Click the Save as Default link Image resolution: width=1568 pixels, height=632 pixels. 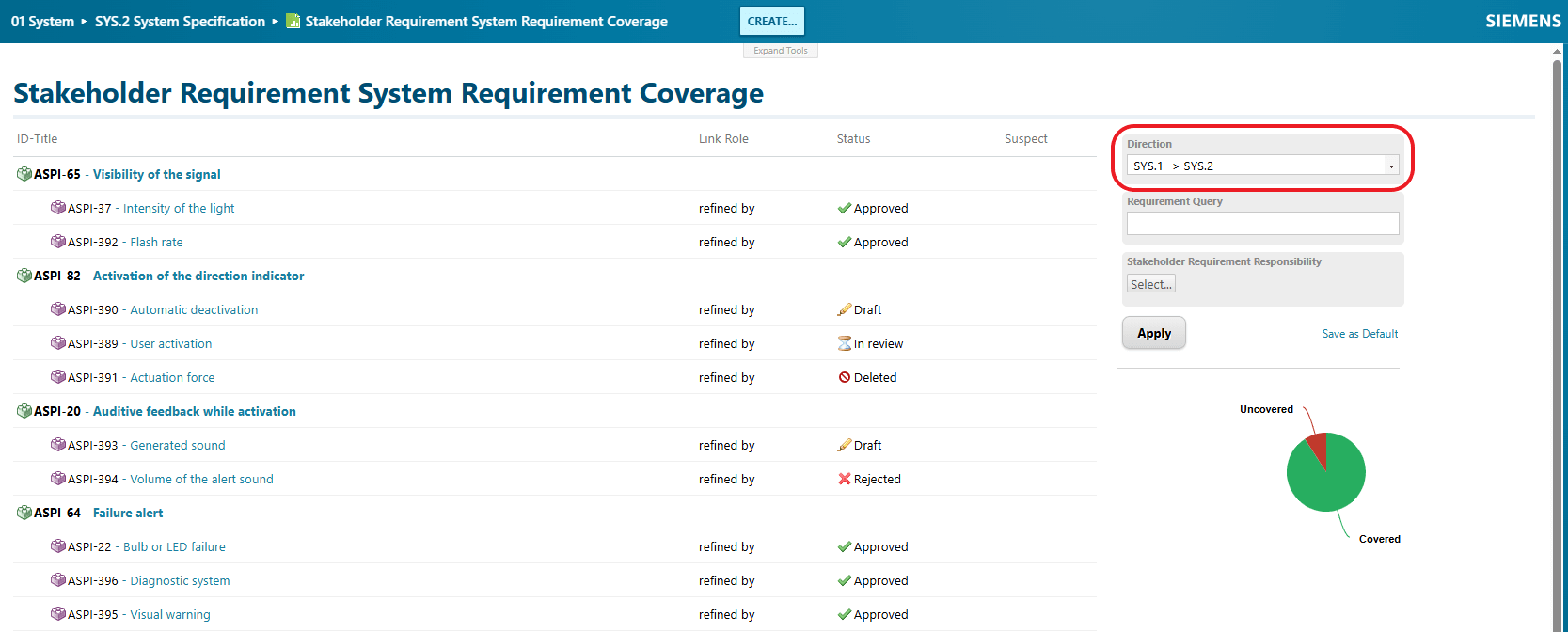pos(1359,334)
